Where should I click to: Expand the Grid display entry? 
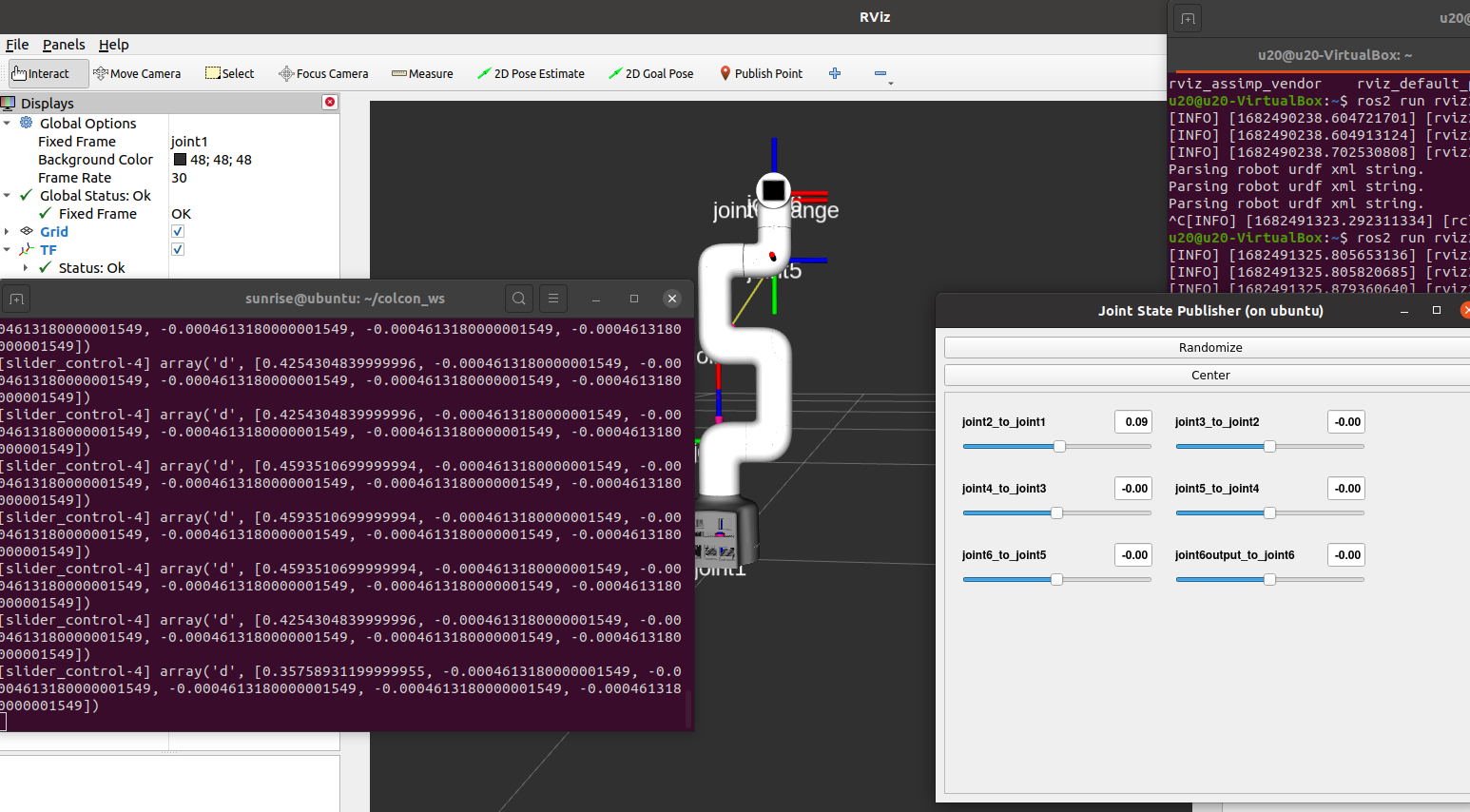(8, 232)
